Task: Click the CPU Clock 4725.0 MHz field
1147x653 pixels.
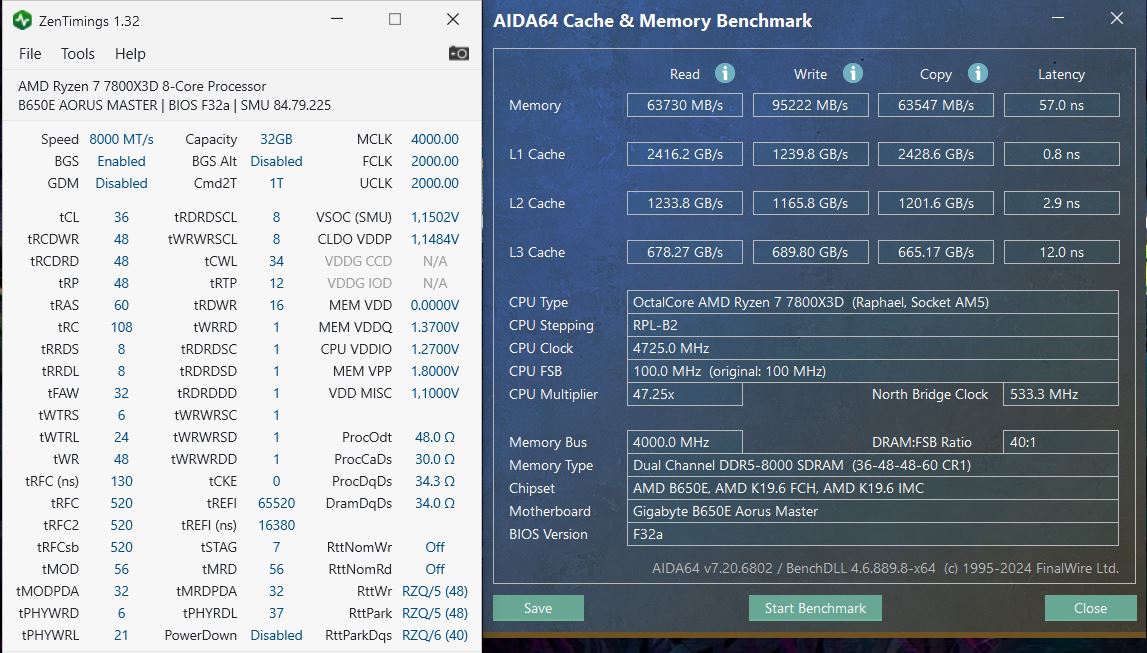Action: [873, 348]
